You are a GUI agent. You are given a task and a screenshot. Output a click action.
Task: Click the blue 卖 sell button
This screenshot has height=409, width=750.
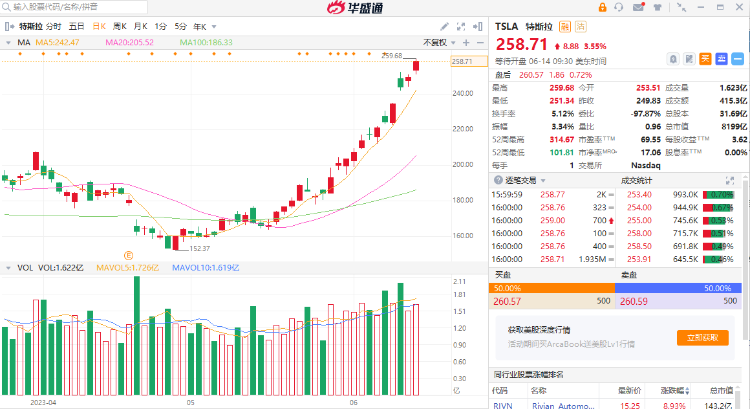click(721, 59)
